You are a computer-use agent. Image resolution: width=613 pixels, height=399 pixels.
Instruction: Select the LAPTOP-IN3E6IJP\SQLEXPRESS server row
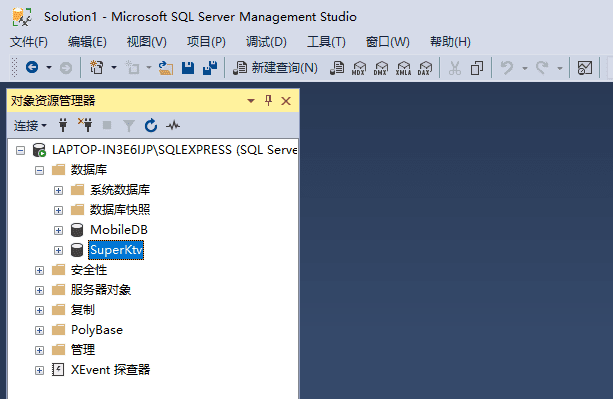tap(175, 150)
